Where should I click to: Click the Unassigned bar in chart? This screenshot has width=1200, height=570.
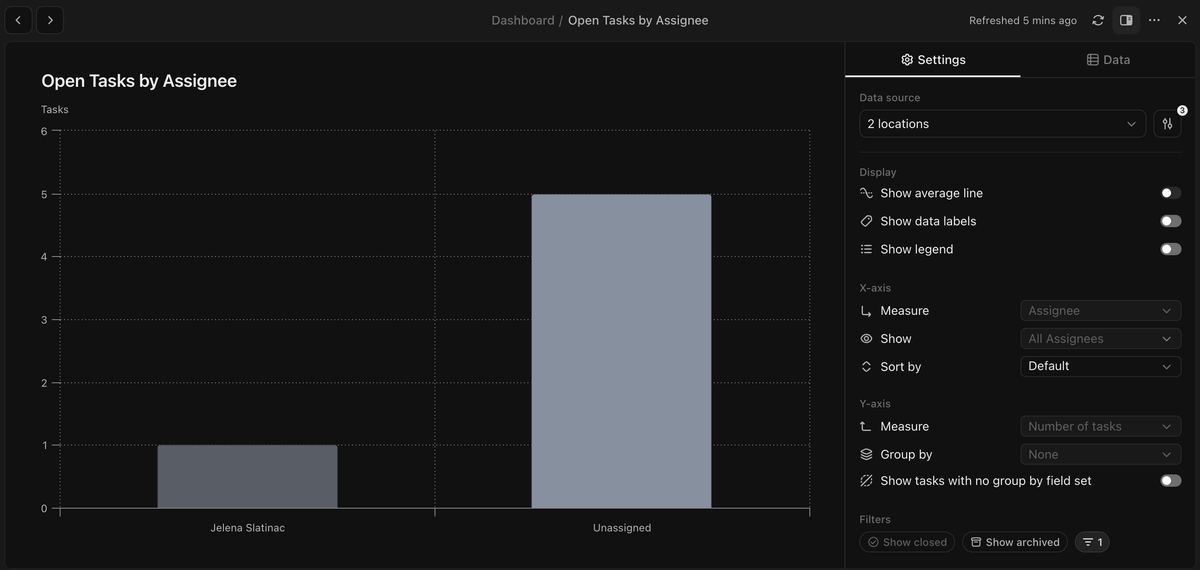[621, 351]
